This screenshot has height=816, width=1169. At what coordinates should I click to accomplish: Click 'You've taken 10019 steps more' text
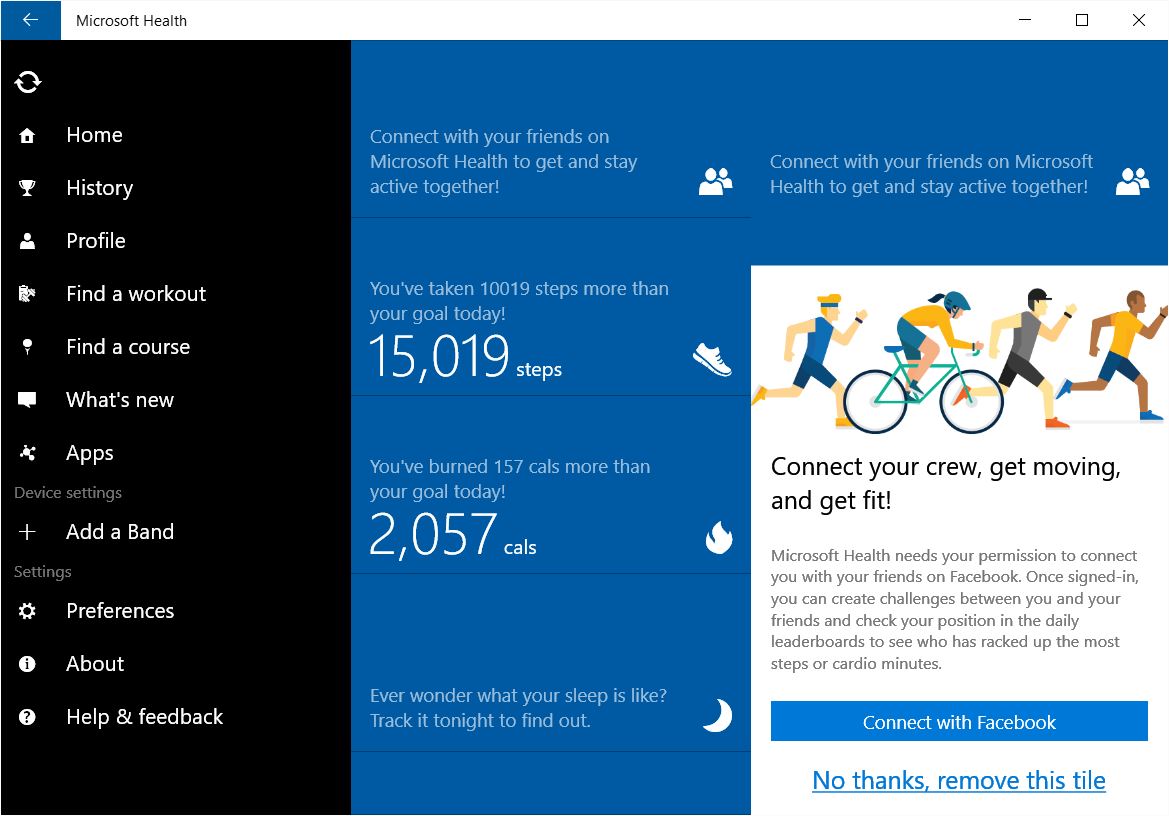[519, 301]
